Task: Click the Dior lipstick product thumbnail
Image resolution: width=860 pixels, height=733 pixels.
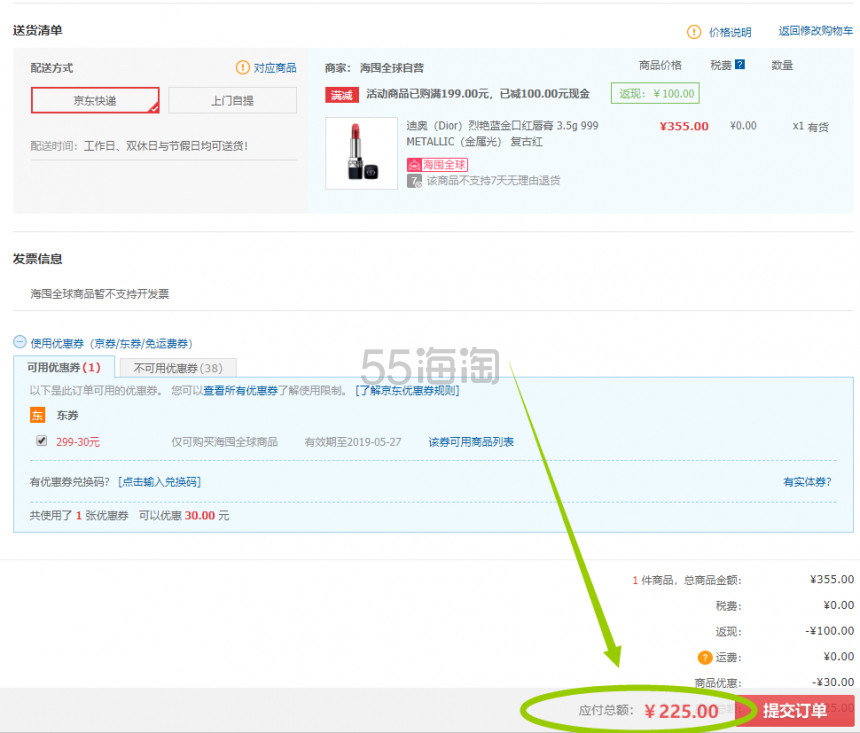Action: pyautogui.click(x=361, y=153)
